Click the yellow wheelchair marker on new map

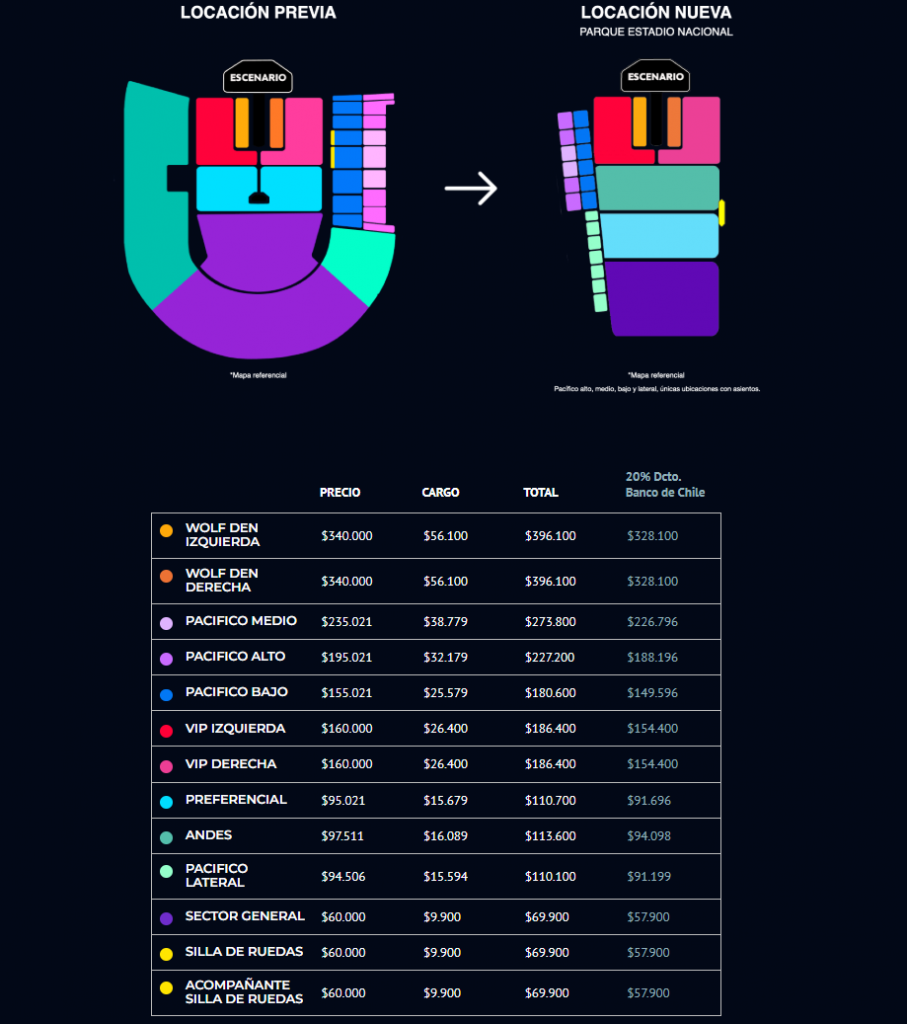click(x=722, y=212)
